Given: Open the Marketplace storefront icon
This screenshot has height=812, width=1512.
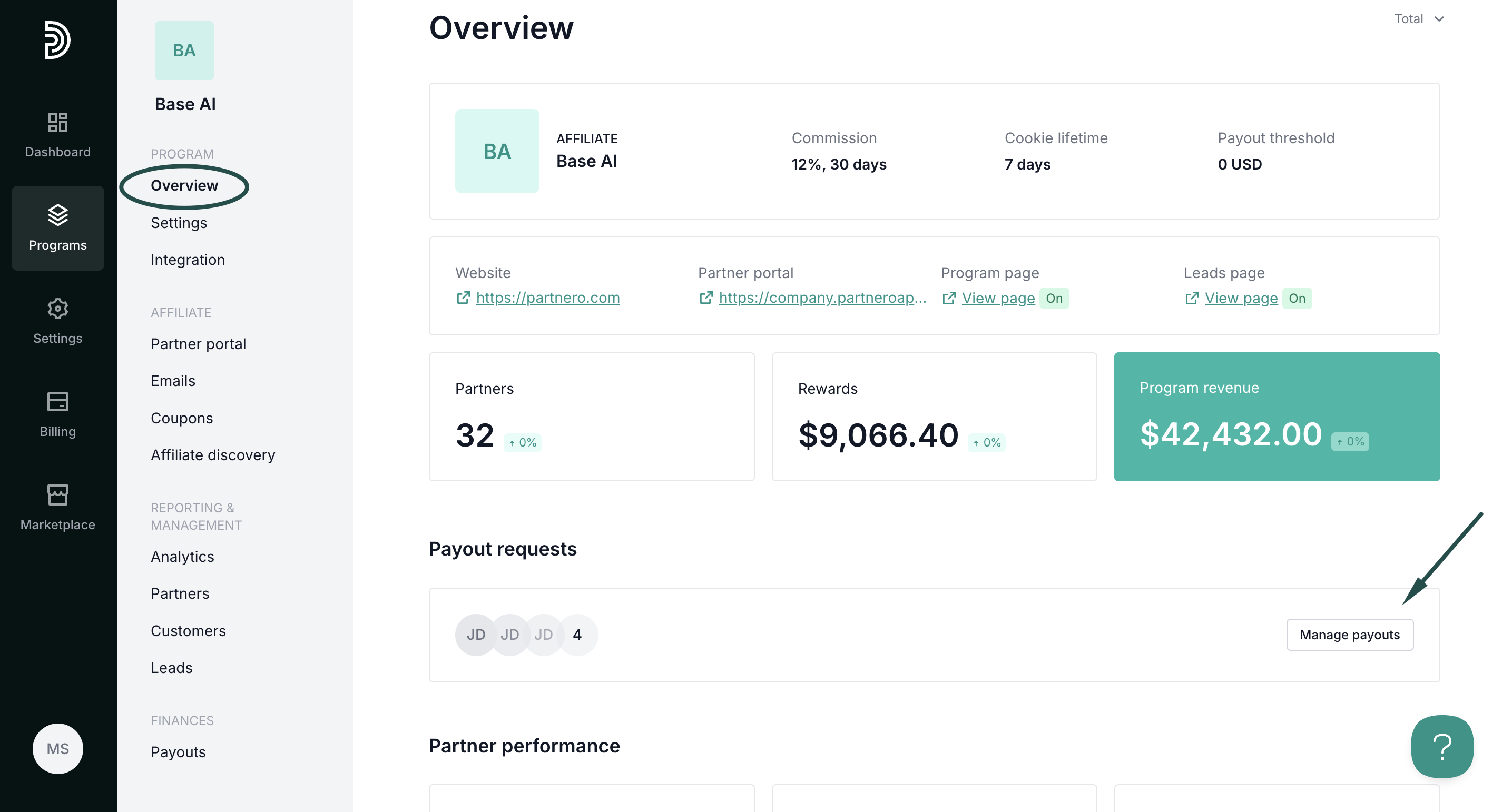Looking at the screenshot, I should pos(57,495).
